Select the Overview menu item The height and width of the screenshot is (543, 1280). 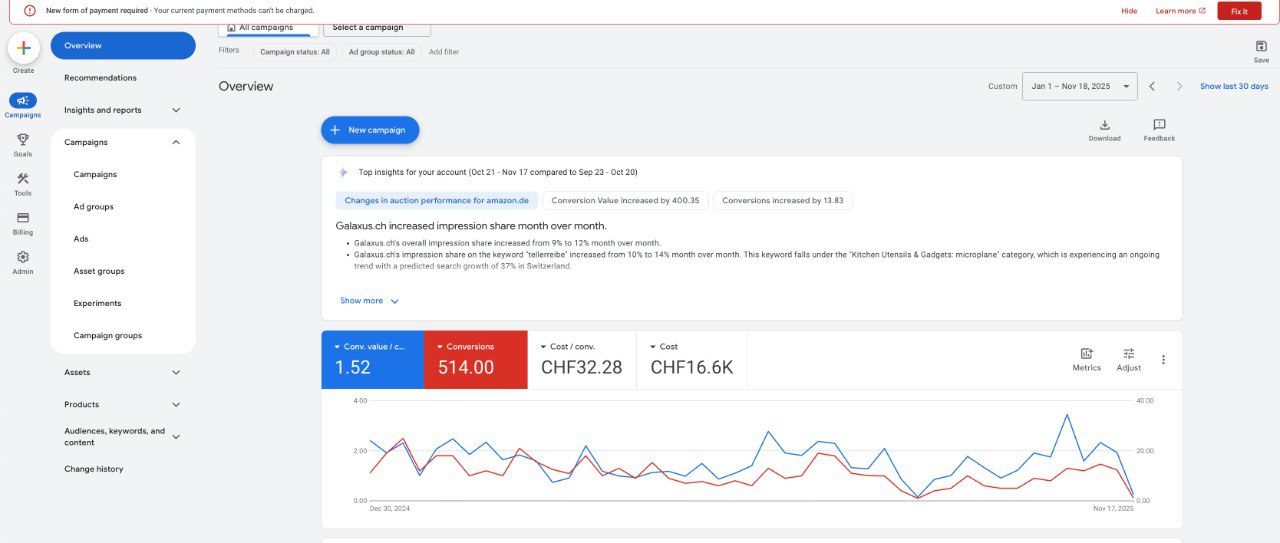pos(123,46)
